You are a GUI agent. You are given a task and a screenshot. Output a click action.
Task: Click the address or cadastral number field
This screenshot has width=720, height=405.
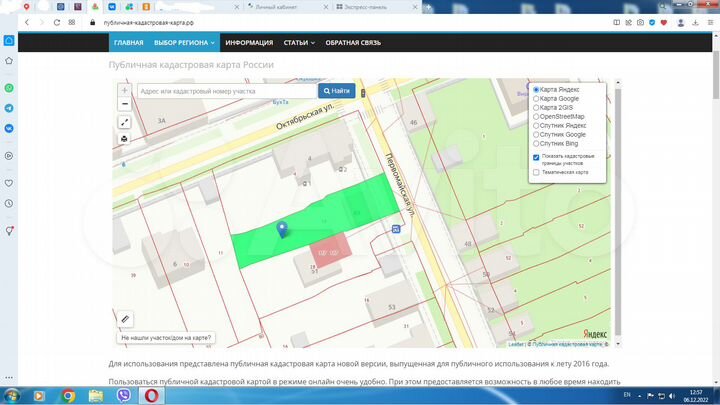[227, 91]
